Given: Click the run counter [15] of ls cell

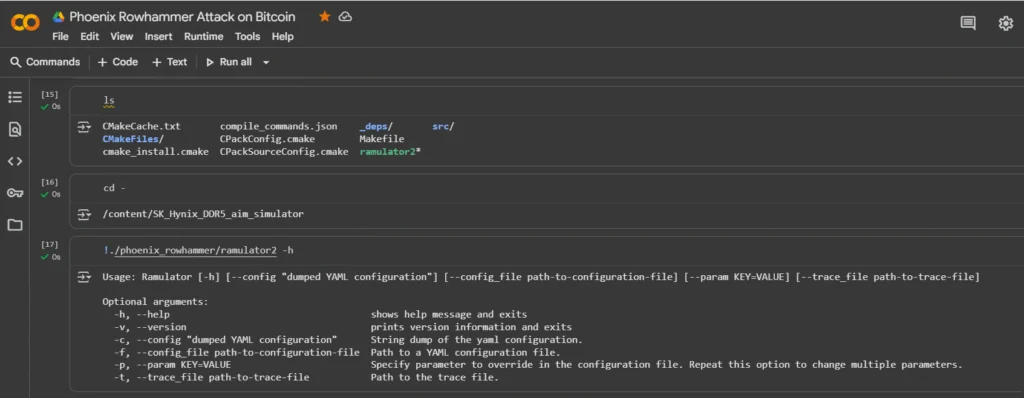Looking at the screenshot, I should (x=50, y=94).
